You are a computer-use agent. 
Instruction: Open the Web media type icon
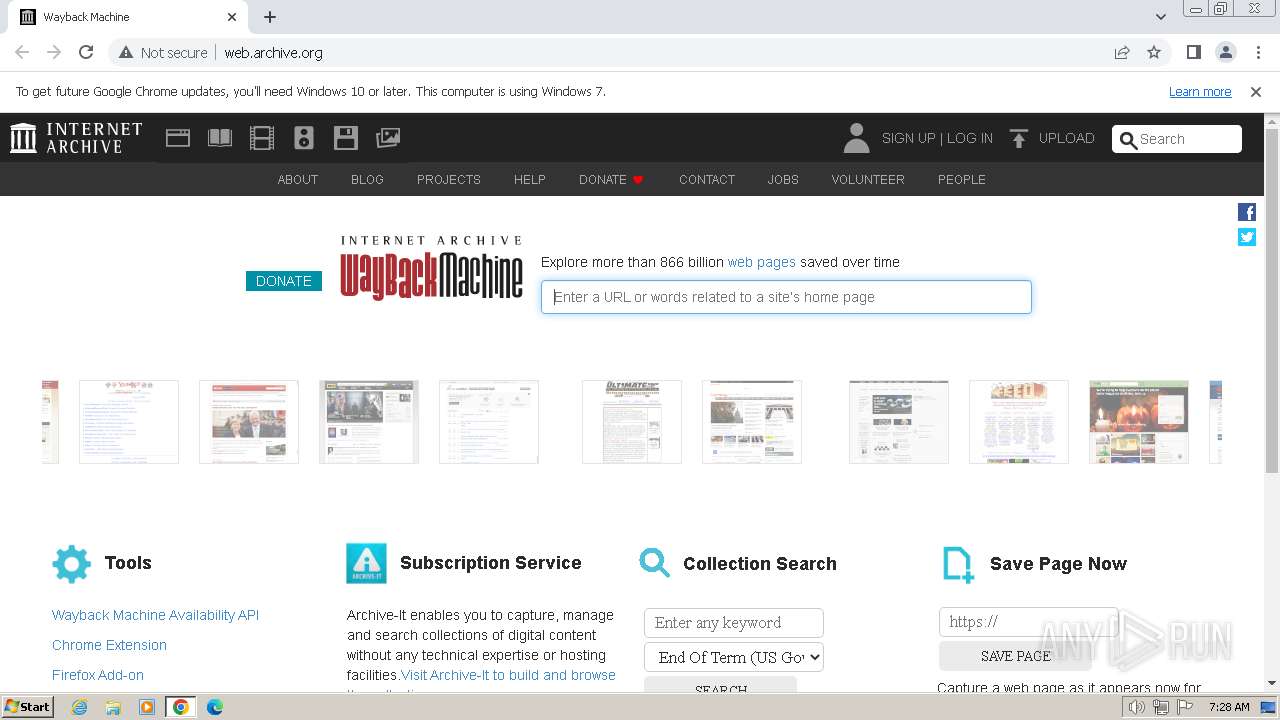178,138
